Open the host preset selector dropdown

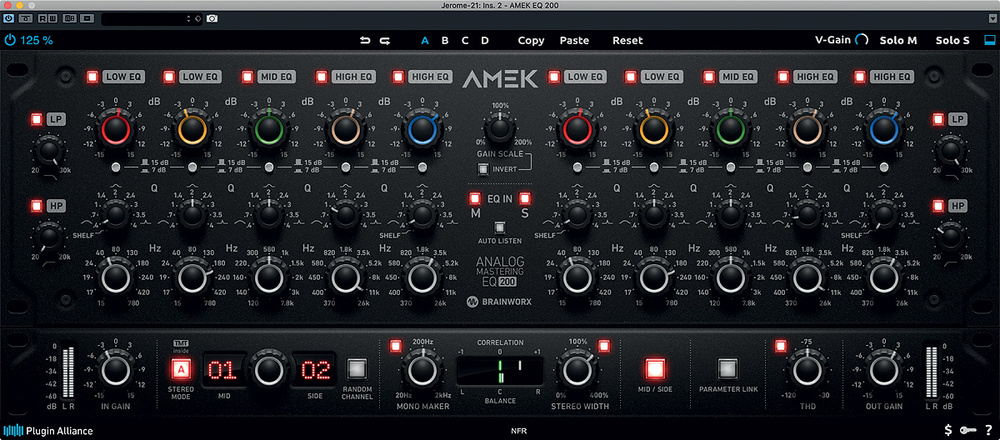click(151, 18)
